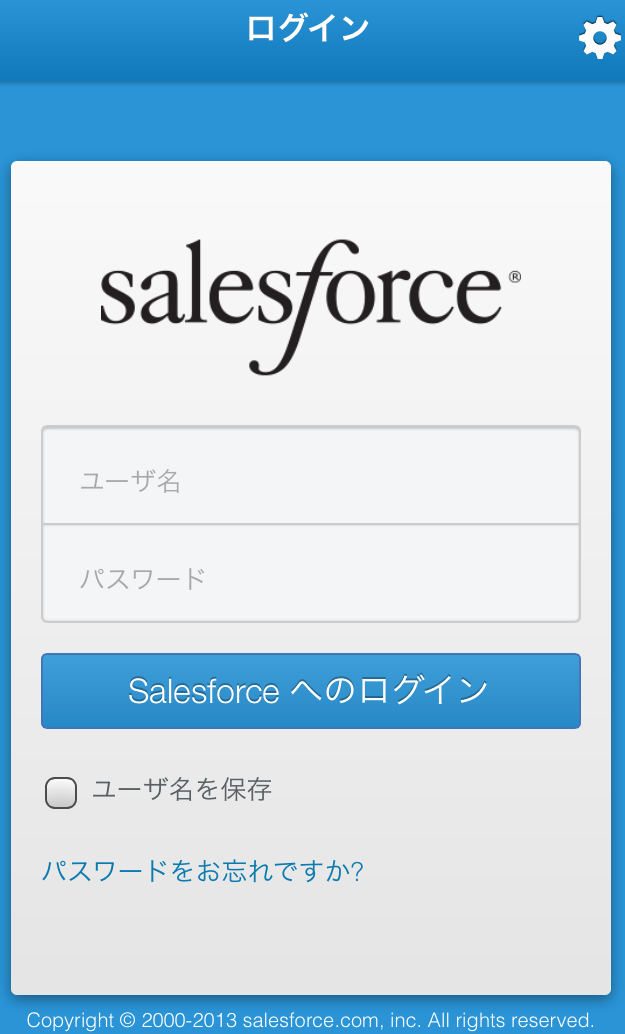Click the ユーザ名 placeholder text

tap(131, 481)
